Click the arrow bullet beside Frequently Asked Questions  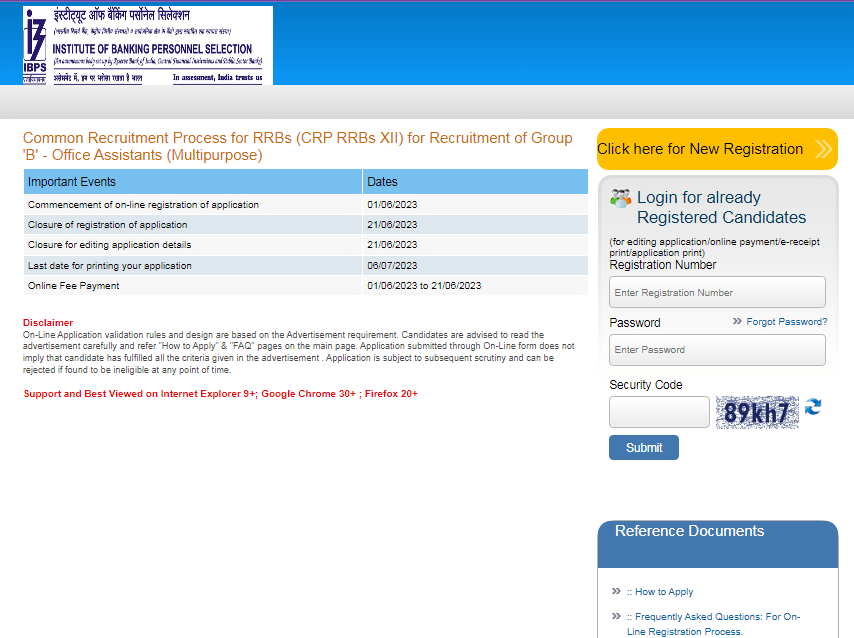click(x=616, y=616)
